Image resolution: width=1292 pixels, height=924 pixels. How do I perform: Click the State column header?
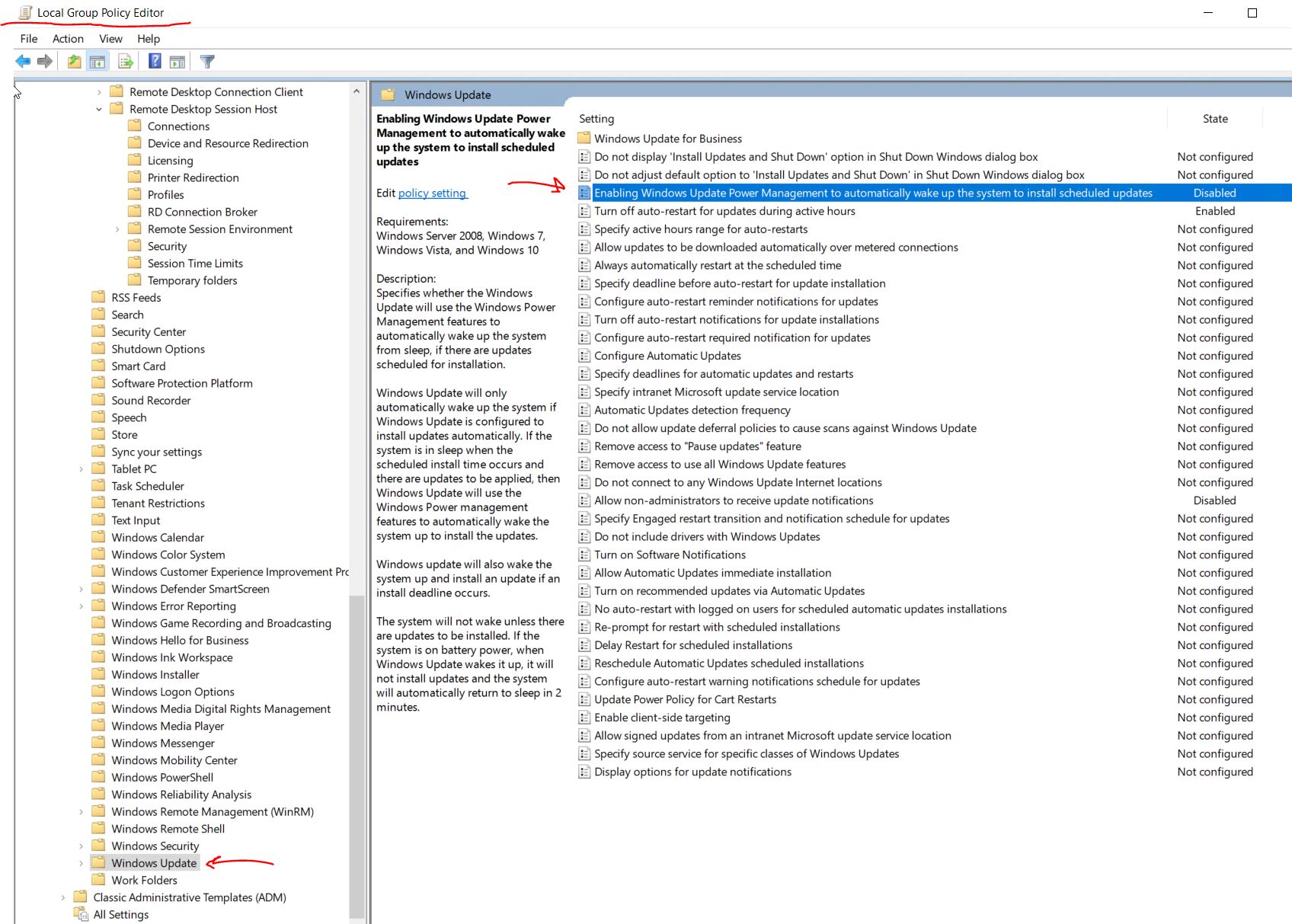[x=1214, y=119]
